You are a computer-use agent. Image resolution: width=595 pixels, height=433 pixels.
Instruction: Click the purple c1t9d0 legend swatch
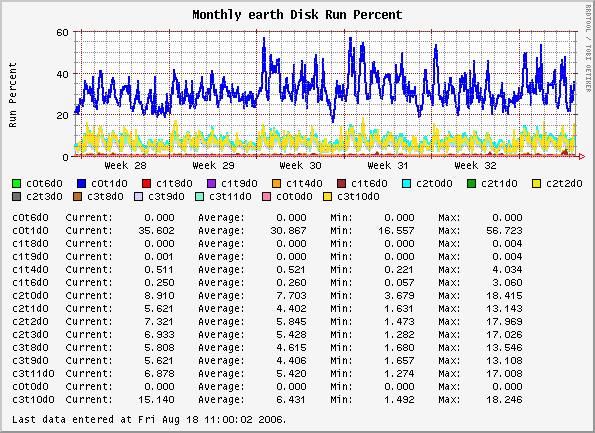(x=211, y=184)
